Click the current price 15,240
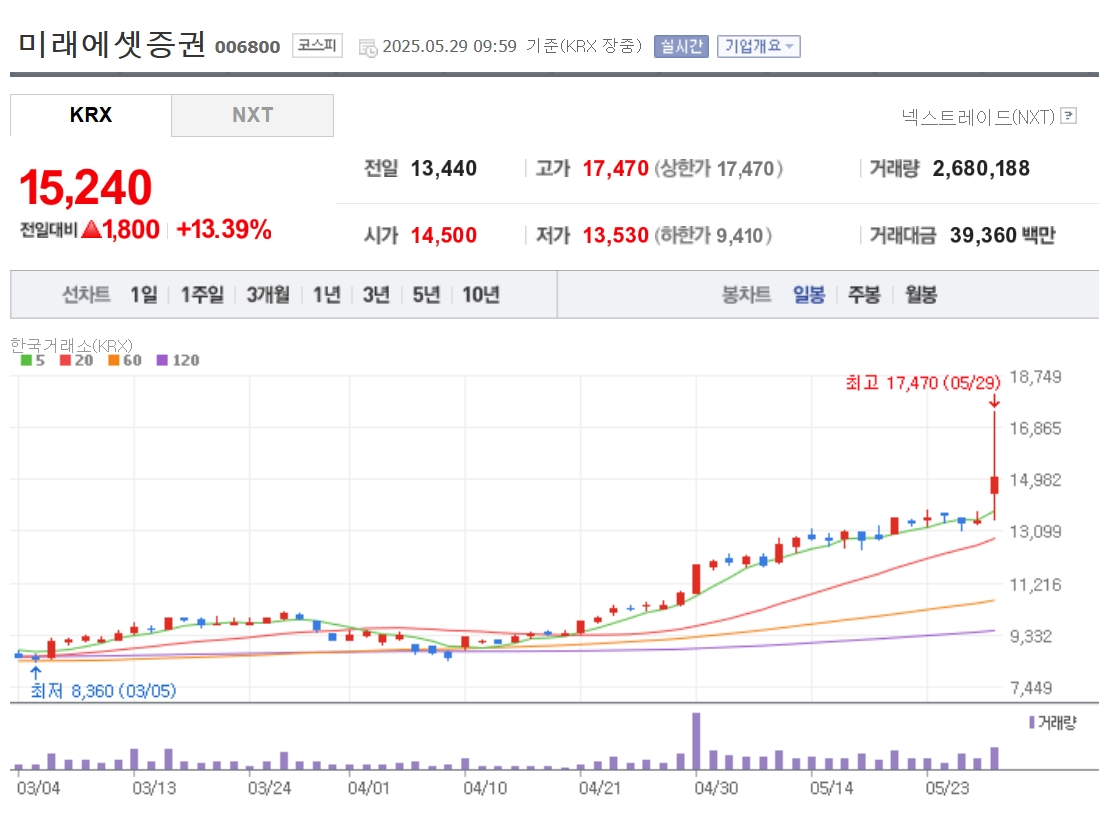The width and height of the screenshot is (1099, 825). point(86,188)
